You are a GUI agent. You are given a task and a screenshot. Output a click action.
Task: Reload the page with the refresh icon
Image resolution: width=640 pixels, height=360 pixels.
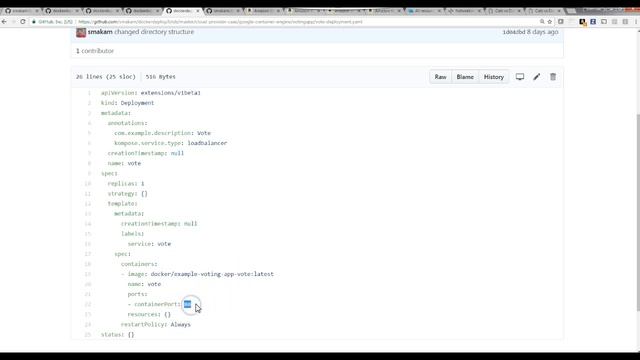23,22
